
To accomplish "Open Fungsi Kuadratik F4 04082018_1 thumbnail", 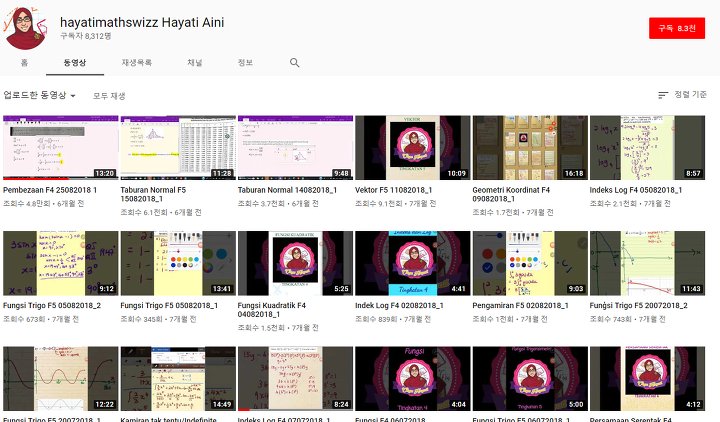I will pos(295,263).
